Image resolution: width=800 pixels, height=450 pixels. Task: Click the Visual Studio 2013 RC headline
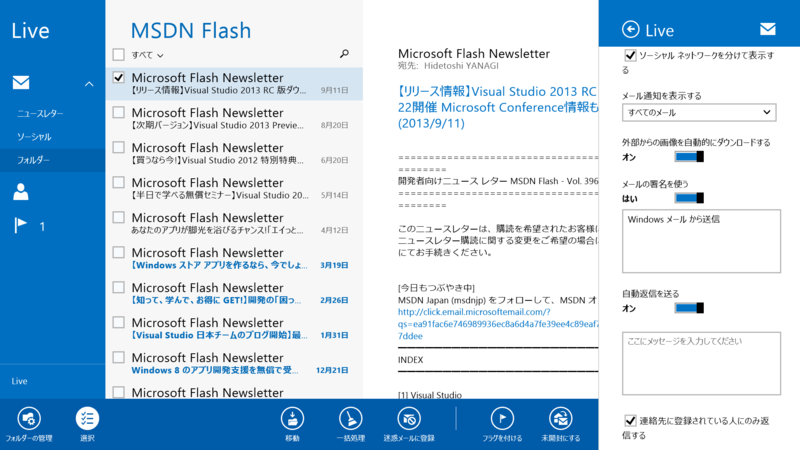(x=498, y=107)
